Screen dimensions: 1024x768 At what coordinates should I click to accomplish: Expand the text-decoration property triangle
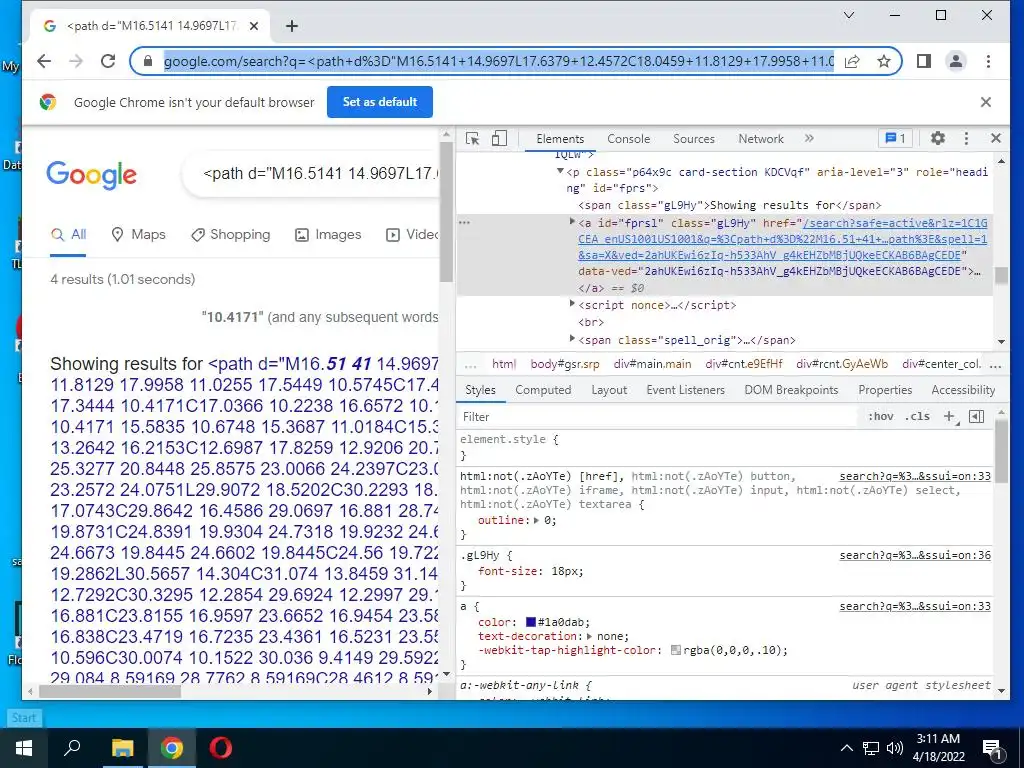tap(590, 636)
